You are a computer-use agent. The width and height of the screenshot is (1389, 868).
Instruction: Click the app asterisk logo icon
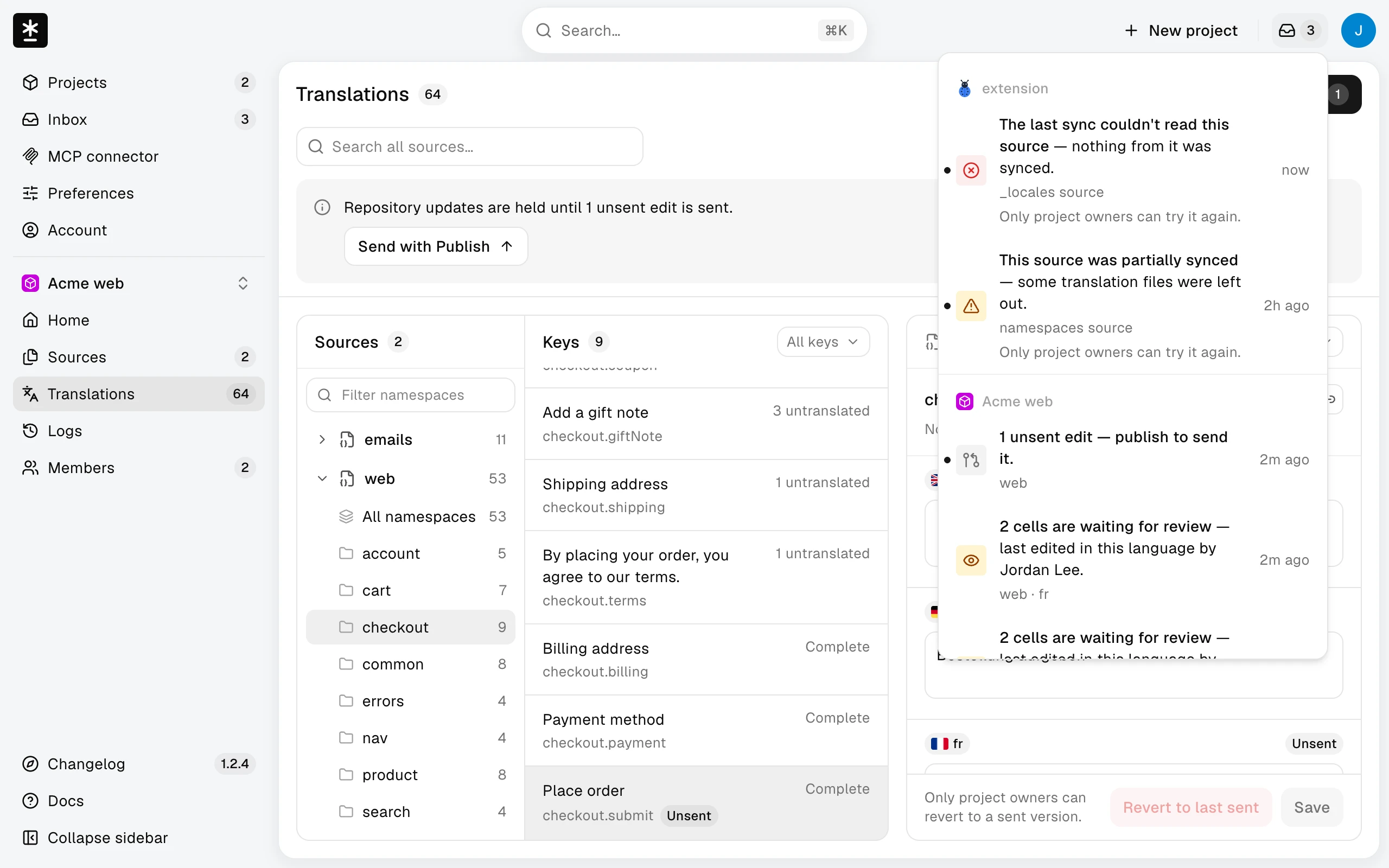pyautogui.click(x=30, y=30)
